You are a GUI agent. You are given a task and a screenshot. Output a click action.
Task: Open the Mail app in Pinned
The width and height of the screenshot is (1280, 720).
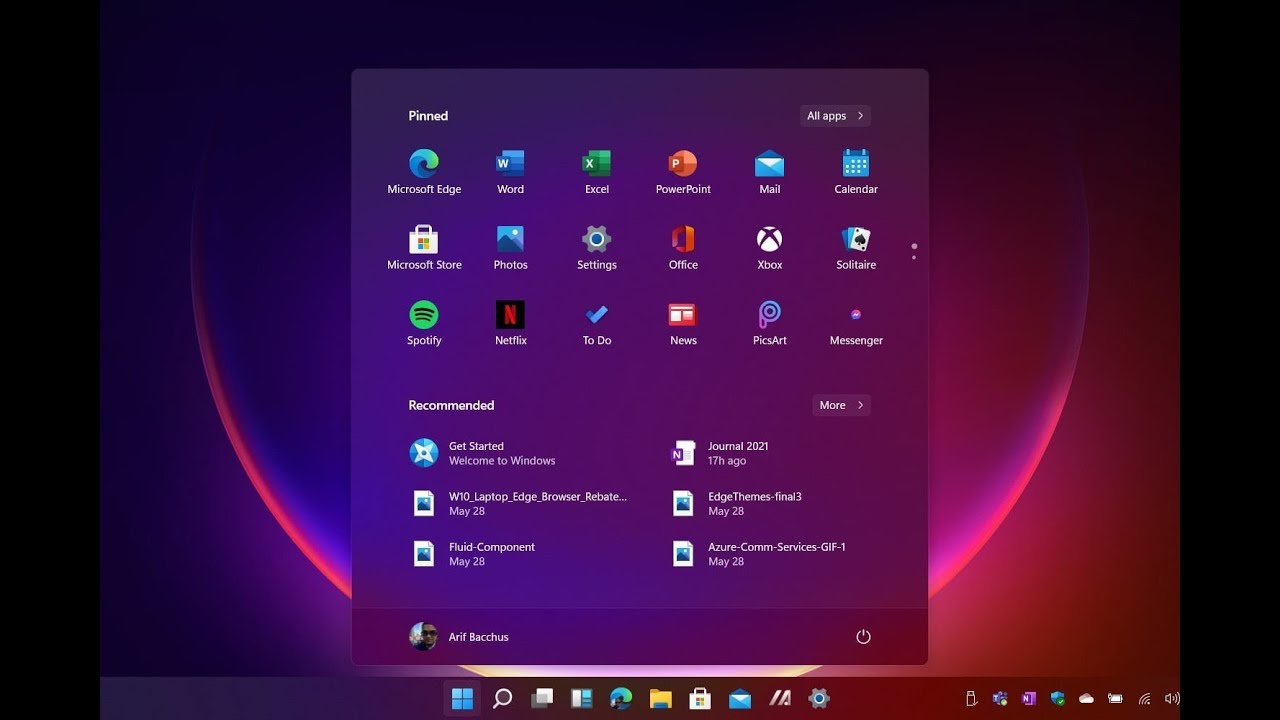click(769, 172)
